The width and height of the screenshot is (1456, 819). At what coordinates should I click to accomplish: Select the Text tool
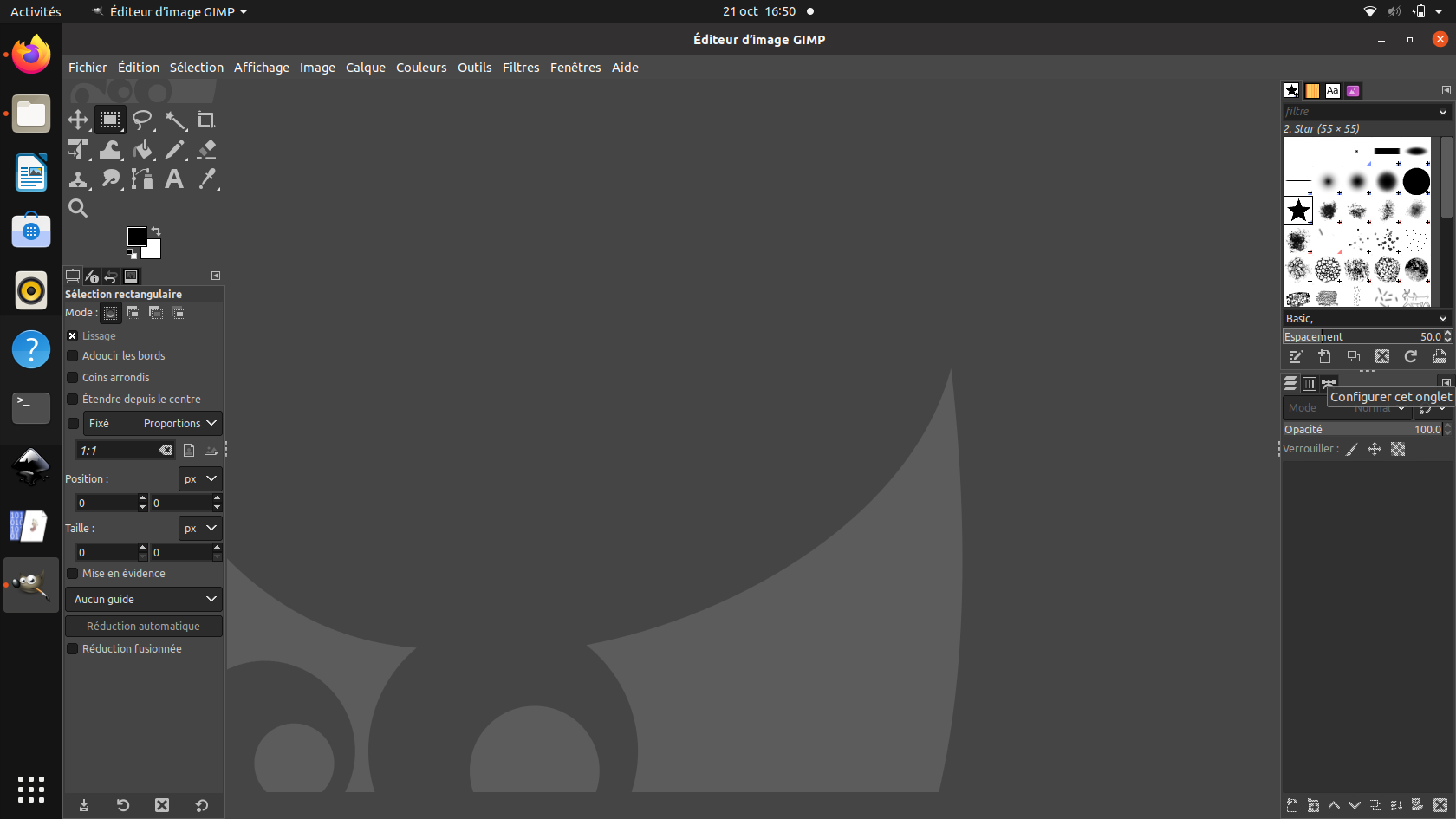[174, 179]
